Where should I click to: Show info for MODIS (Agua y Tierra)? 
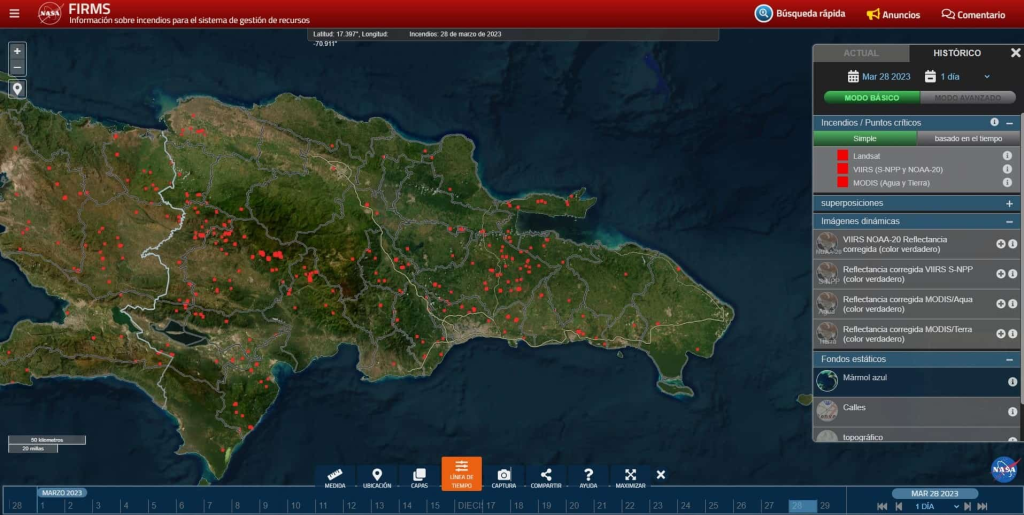pos(1007,182)
